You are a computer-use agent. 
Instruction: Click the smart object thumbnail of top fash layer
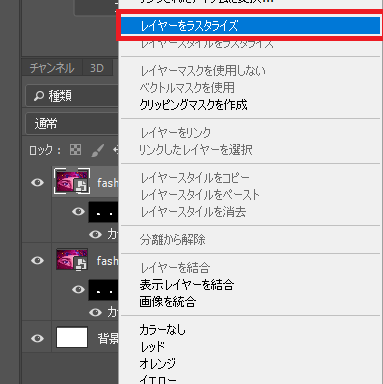click(x=72, y=181)
